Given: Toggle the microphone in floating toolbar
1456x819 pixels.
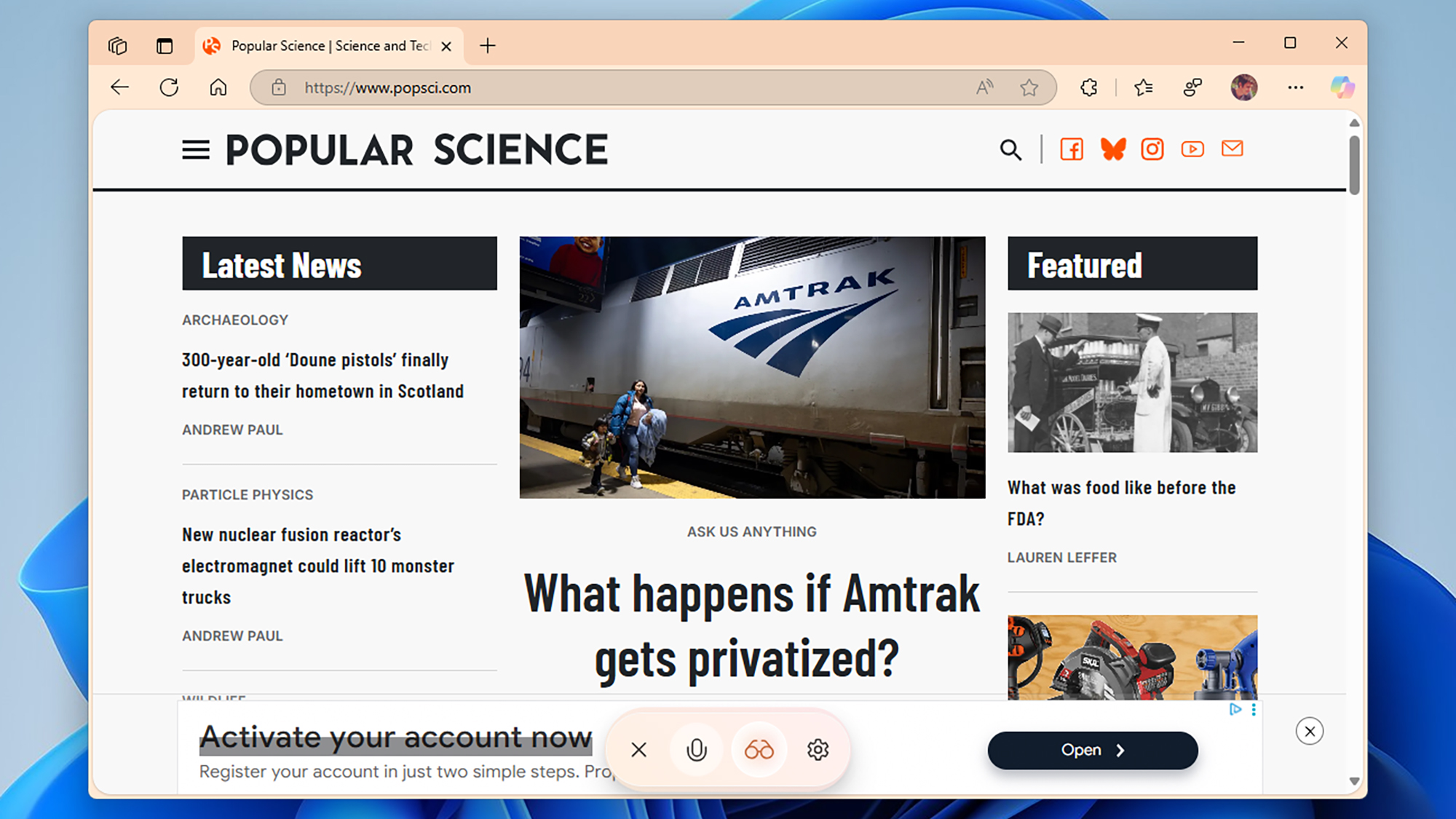Looking at the screenshot, I should click(697, 750).
